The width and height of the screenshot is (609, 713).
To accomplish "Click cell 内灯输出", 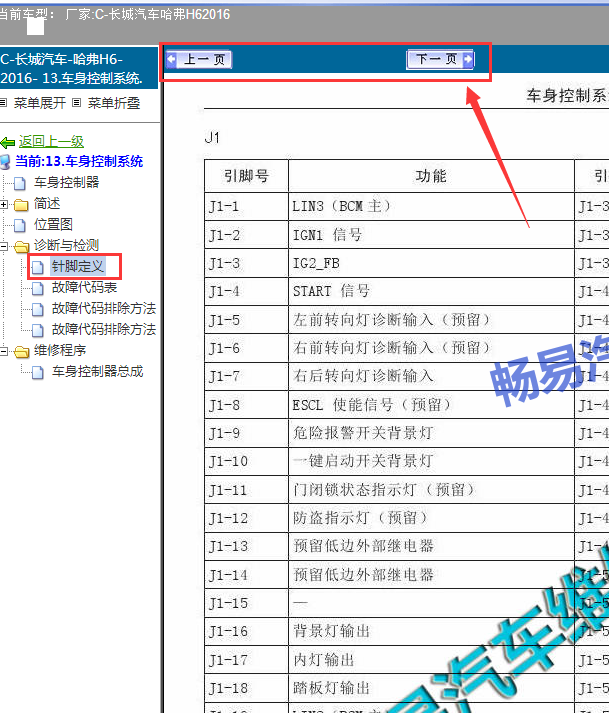I will (x=431, y=660).
